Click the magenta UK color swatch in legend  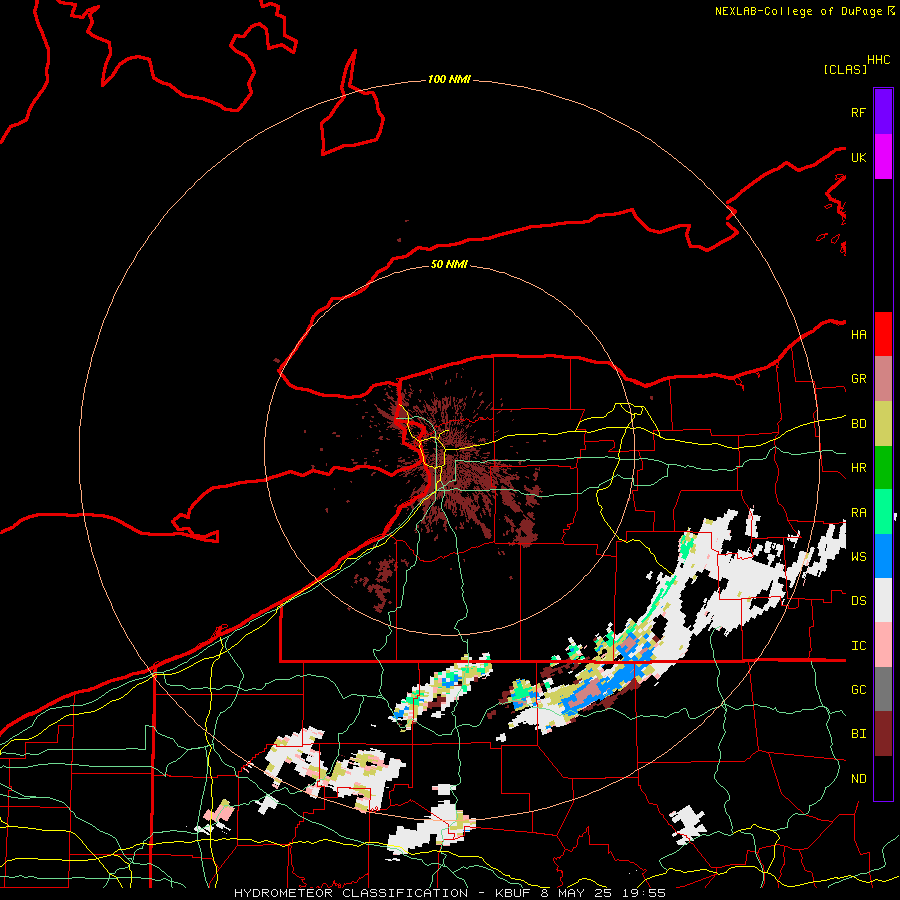point(883,157)
